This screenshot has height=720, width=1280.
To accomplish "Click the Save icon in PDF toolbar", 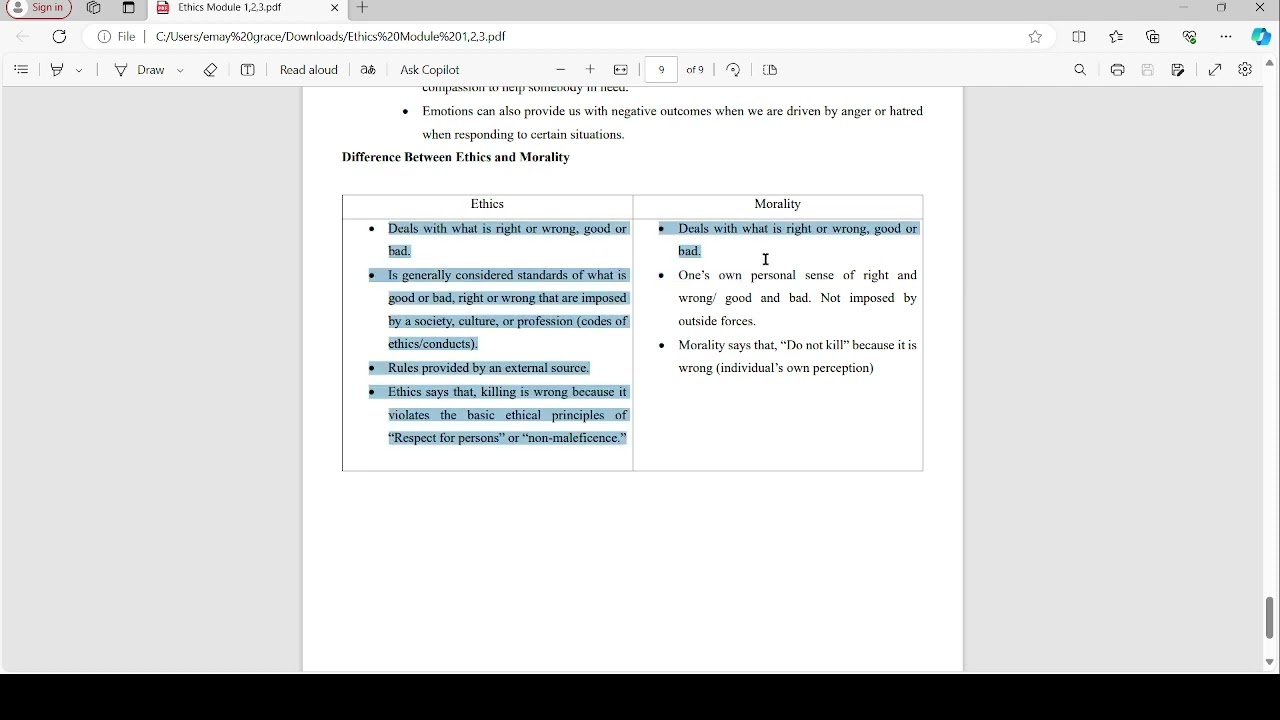I will point(1148,70).
